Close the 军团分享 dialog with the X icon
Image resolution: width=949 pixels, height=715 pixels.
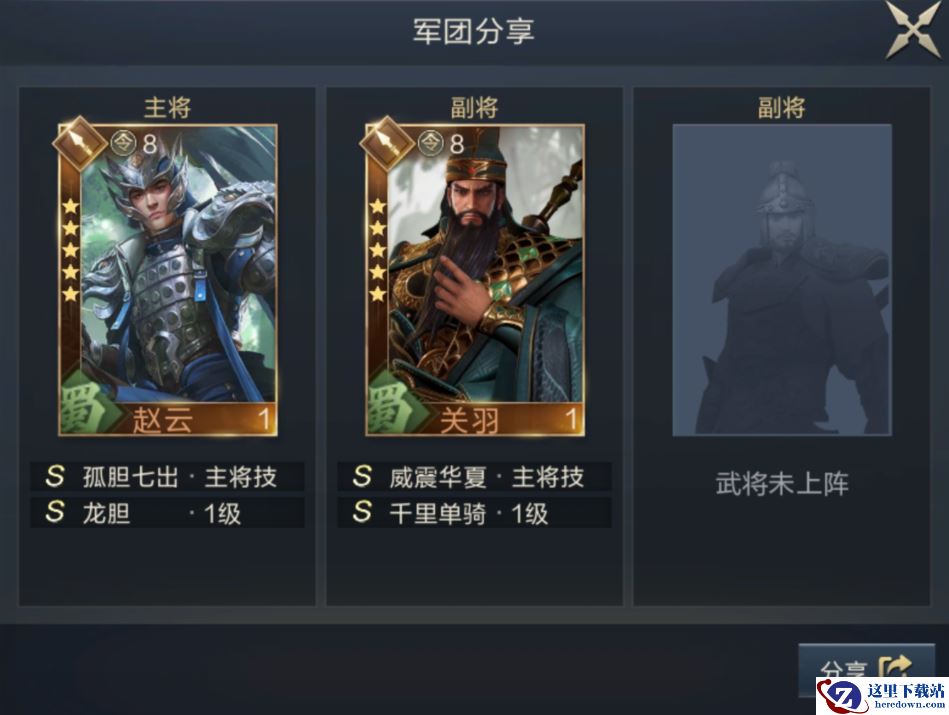tap(914, 30)
